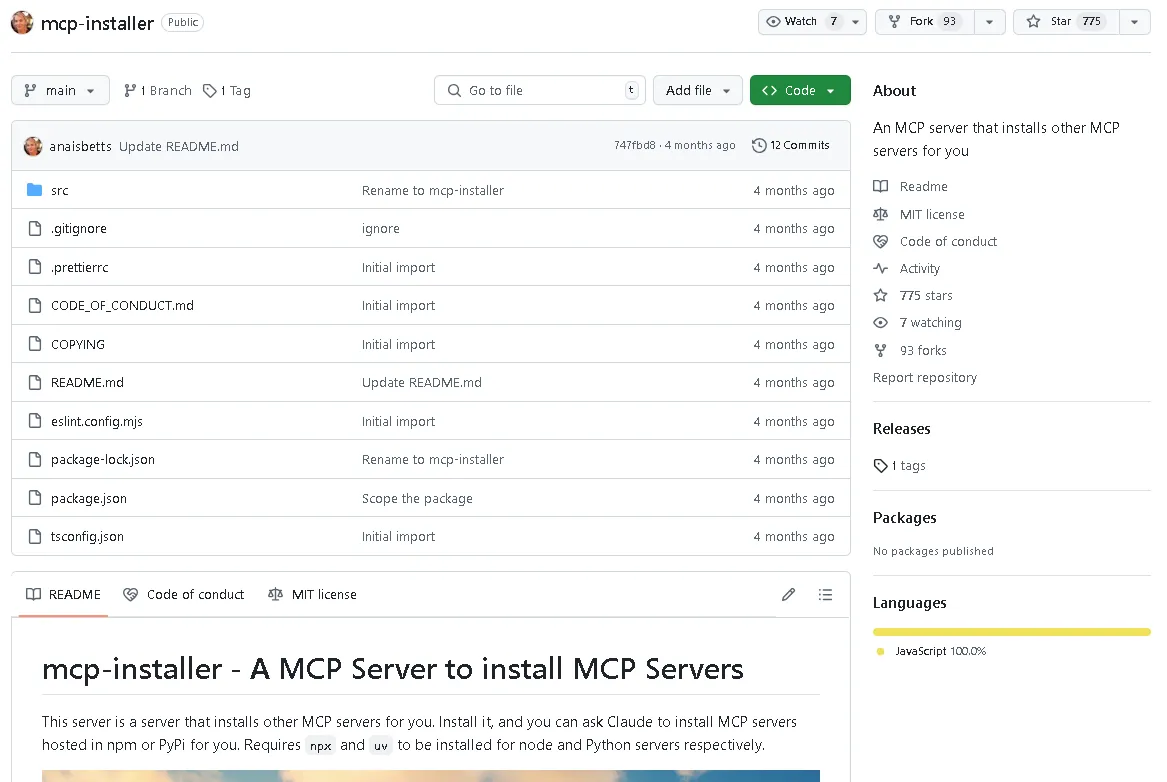The width and height of the screenshot is (1167, 782).
Task: Open the Scope the package commit message
Action: point(417,499)
